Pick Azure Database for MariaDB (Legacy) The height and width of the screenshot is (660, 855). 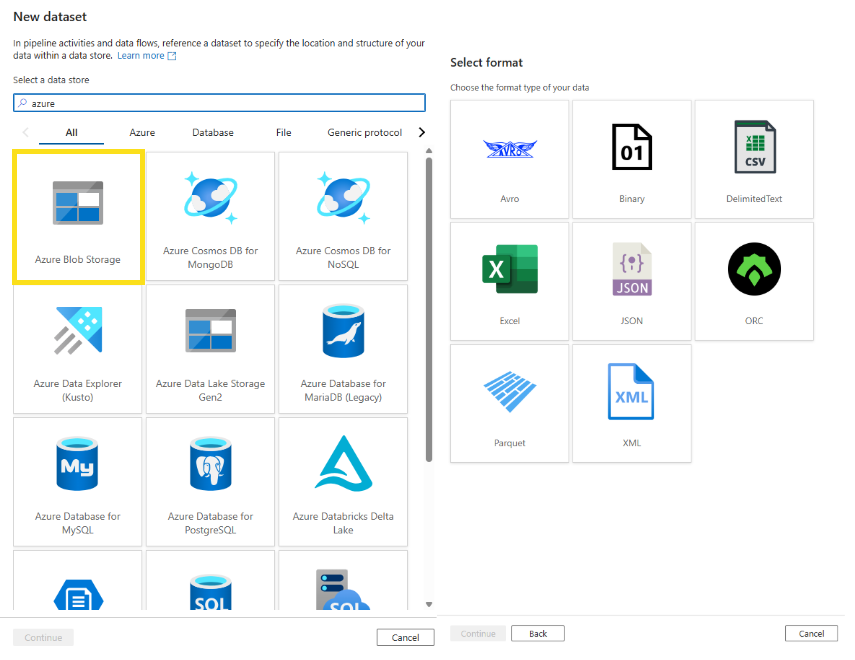pos(343,349)
